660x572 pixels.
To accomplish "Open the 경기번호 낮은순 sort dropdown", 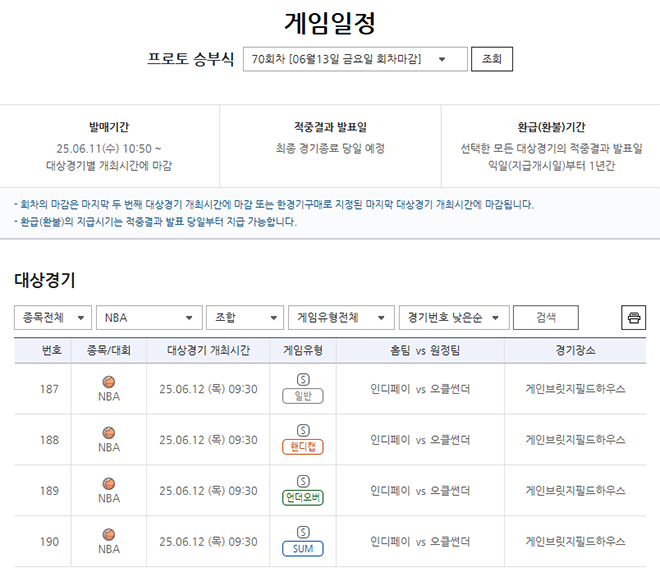I will tap(453, 318).
